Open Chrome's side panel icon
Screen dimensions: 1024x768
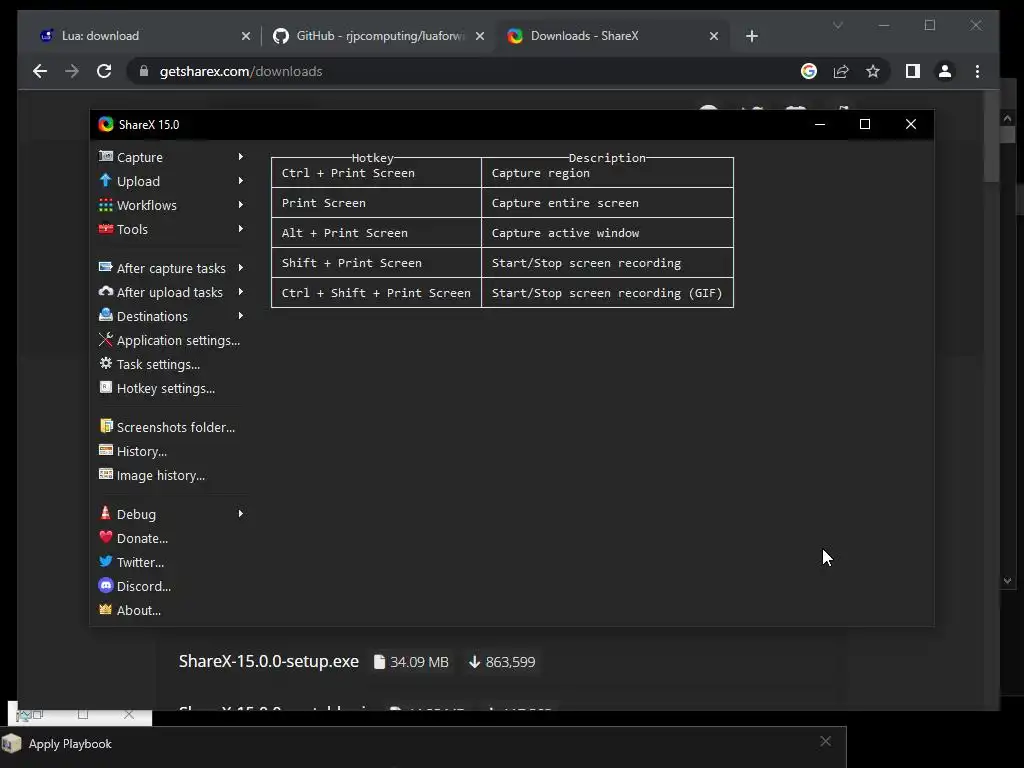[x=913, y=71]
